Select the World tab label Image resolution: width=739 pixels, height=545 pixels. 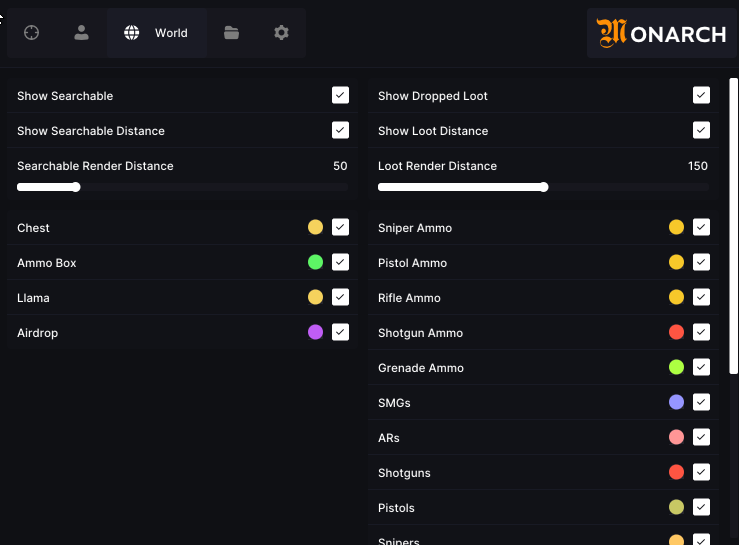click(171, 33)
